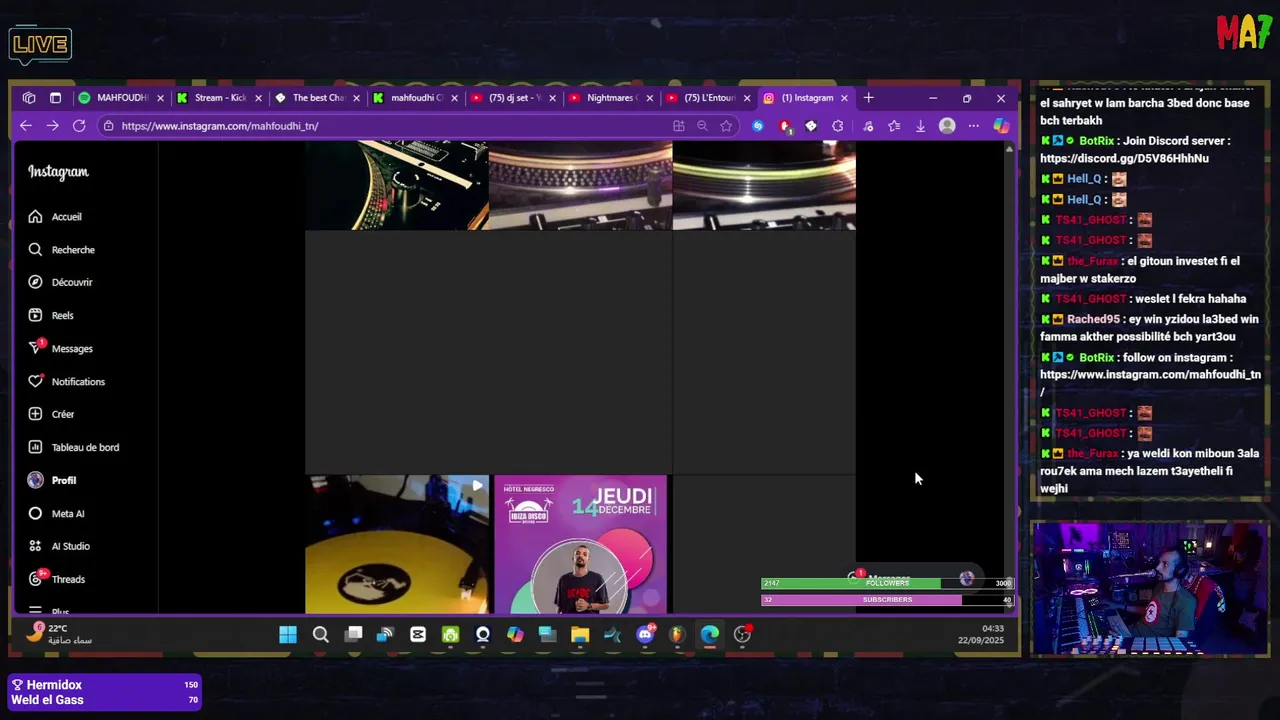Open JEUDI 14 Décembre post thumbnail
This screenshot has height=720, width=1280.
coord(580,544)
